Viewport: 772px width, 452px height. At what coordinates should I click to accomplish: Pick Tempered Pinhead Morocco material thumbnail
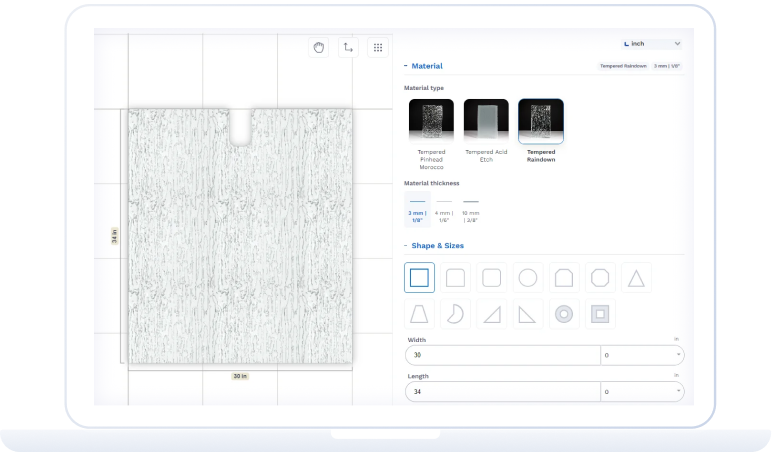tap(431, 121)
